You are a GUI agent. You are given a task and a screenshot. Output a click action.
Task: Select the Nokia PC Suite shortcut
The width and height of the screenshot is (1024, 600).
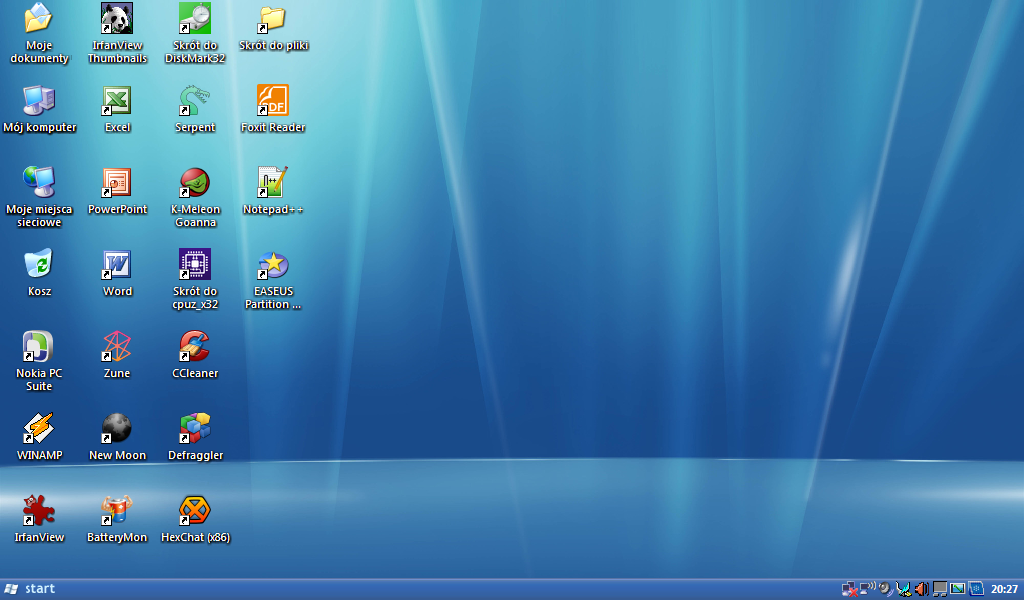[39, 346]
